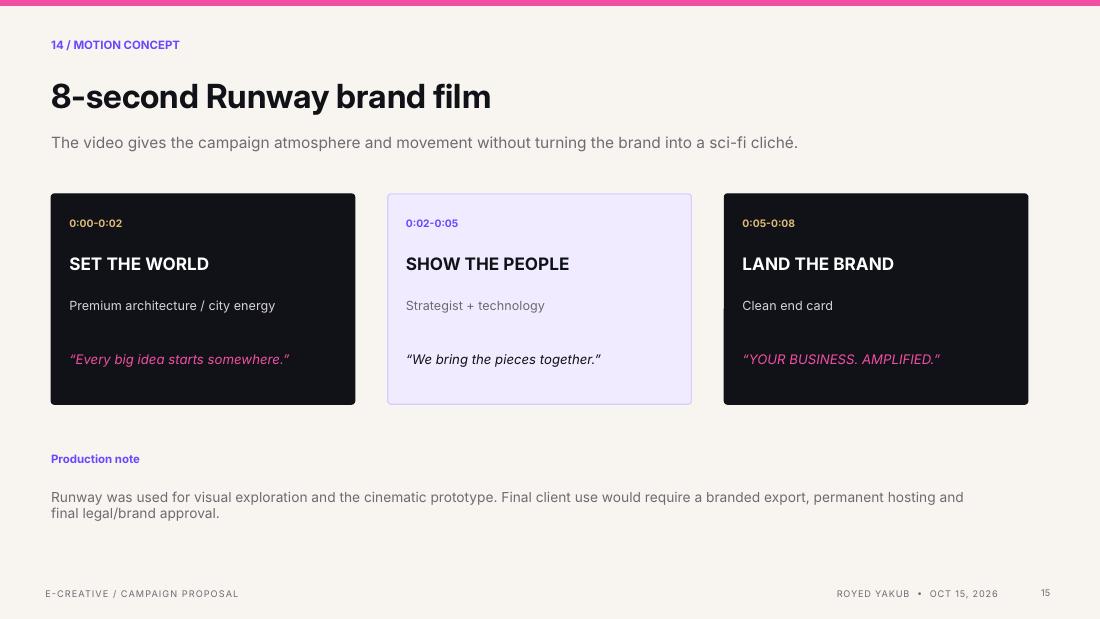The image size is (1100, 619).
Task: Click the 0:02-0:05 timestamp
Action: (431, 223)
